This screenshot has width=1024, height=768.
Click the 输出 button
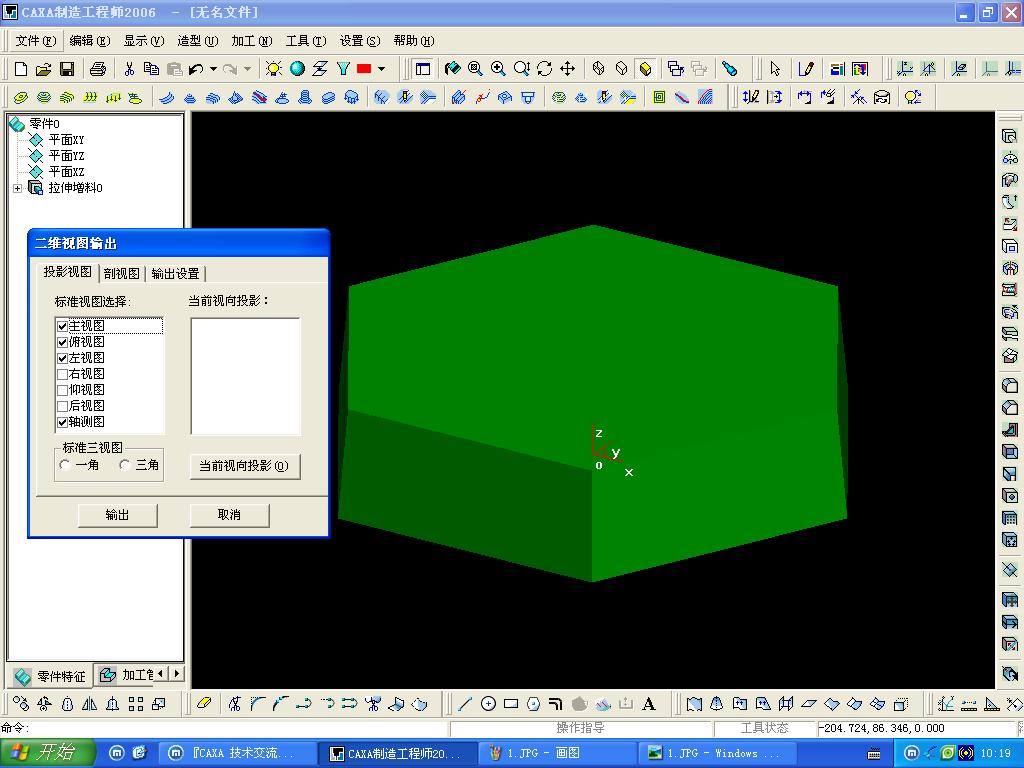pos(118,515)
